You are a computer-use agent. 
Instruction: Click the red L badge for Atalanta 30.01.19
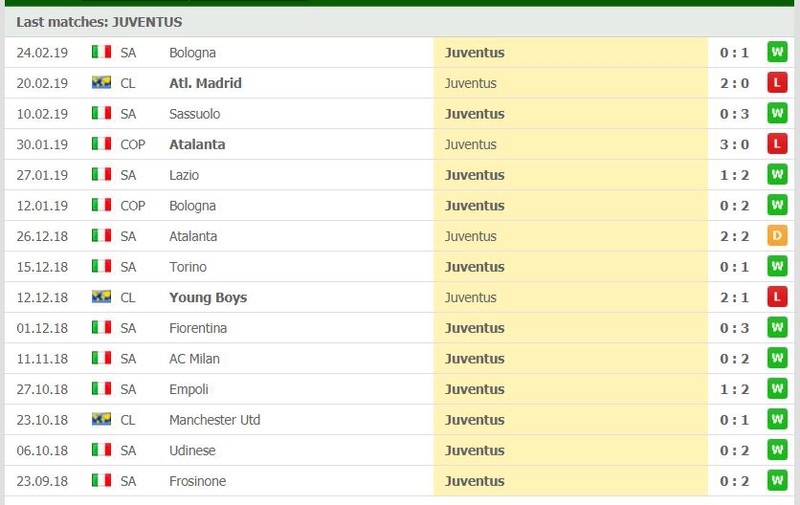777,144
